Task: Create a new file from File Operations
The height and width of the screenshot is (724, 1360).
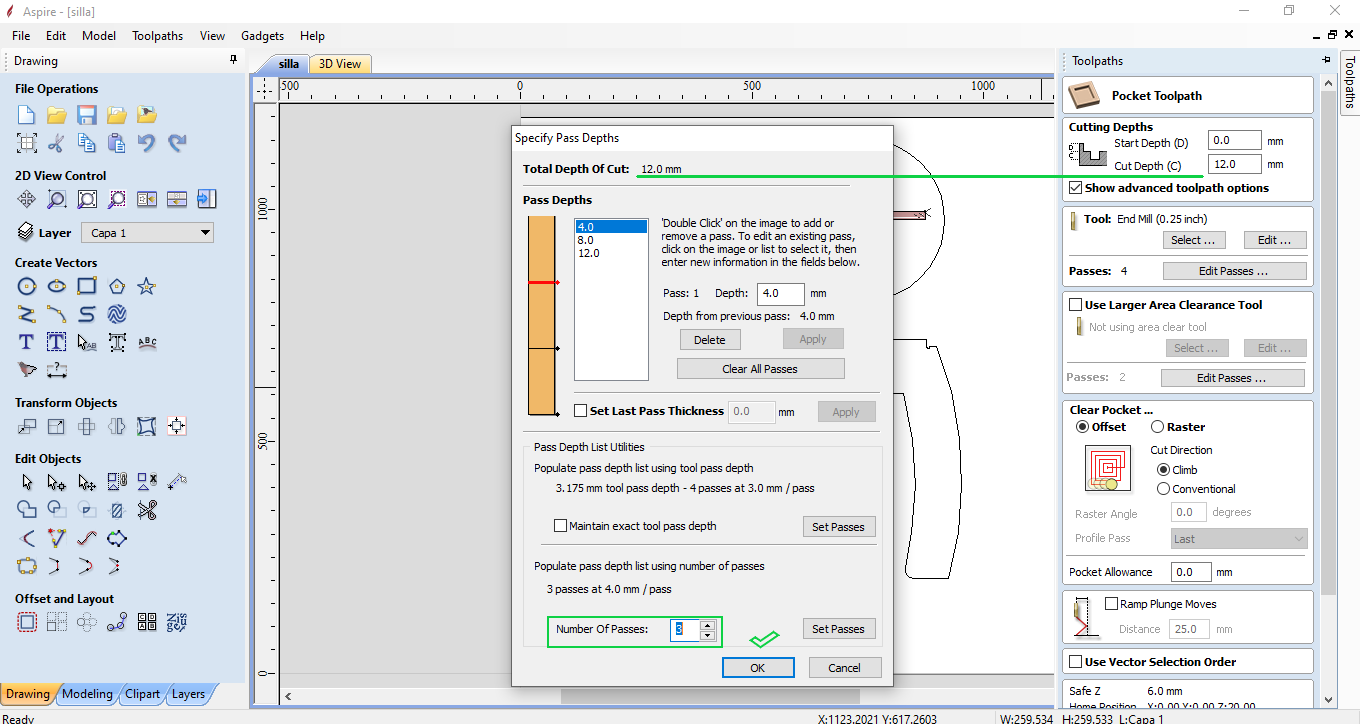Action: [x=27, y=115]
